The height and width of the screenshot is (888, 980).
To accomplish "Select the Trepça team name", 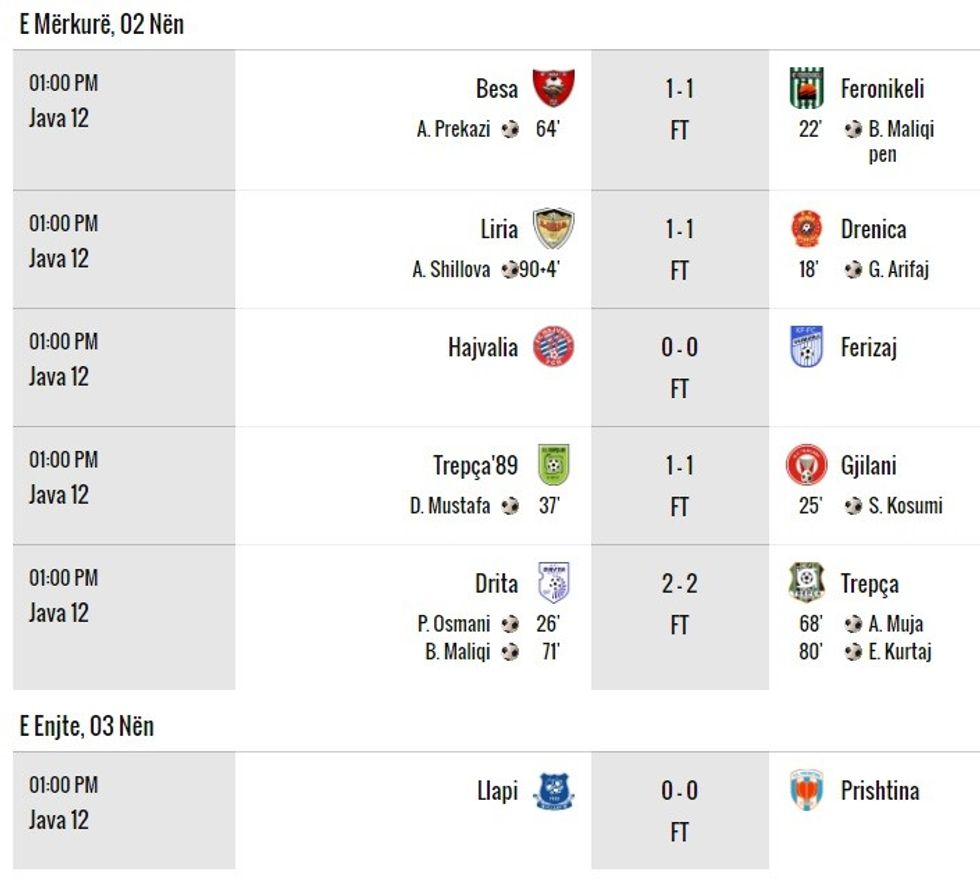I will click(x=869, y=584).
